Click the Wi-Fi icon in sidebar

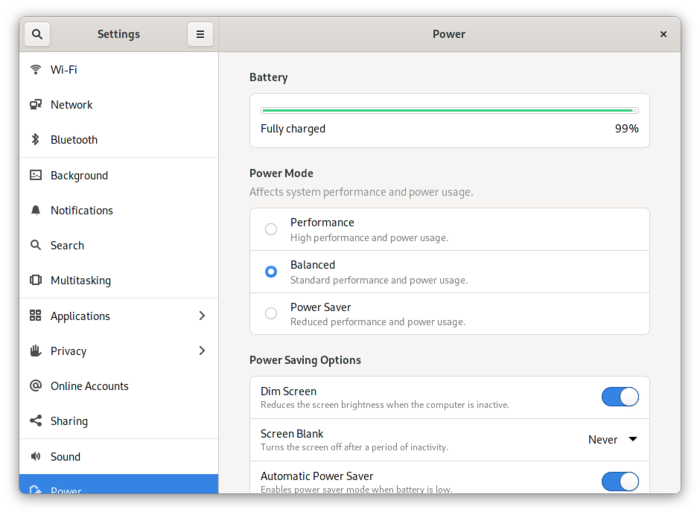click(x=36, y=70)
